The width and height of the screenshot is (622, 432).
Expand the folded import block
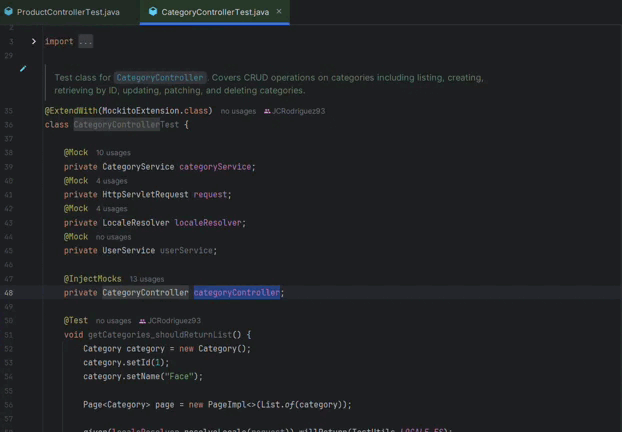point(34,41)
